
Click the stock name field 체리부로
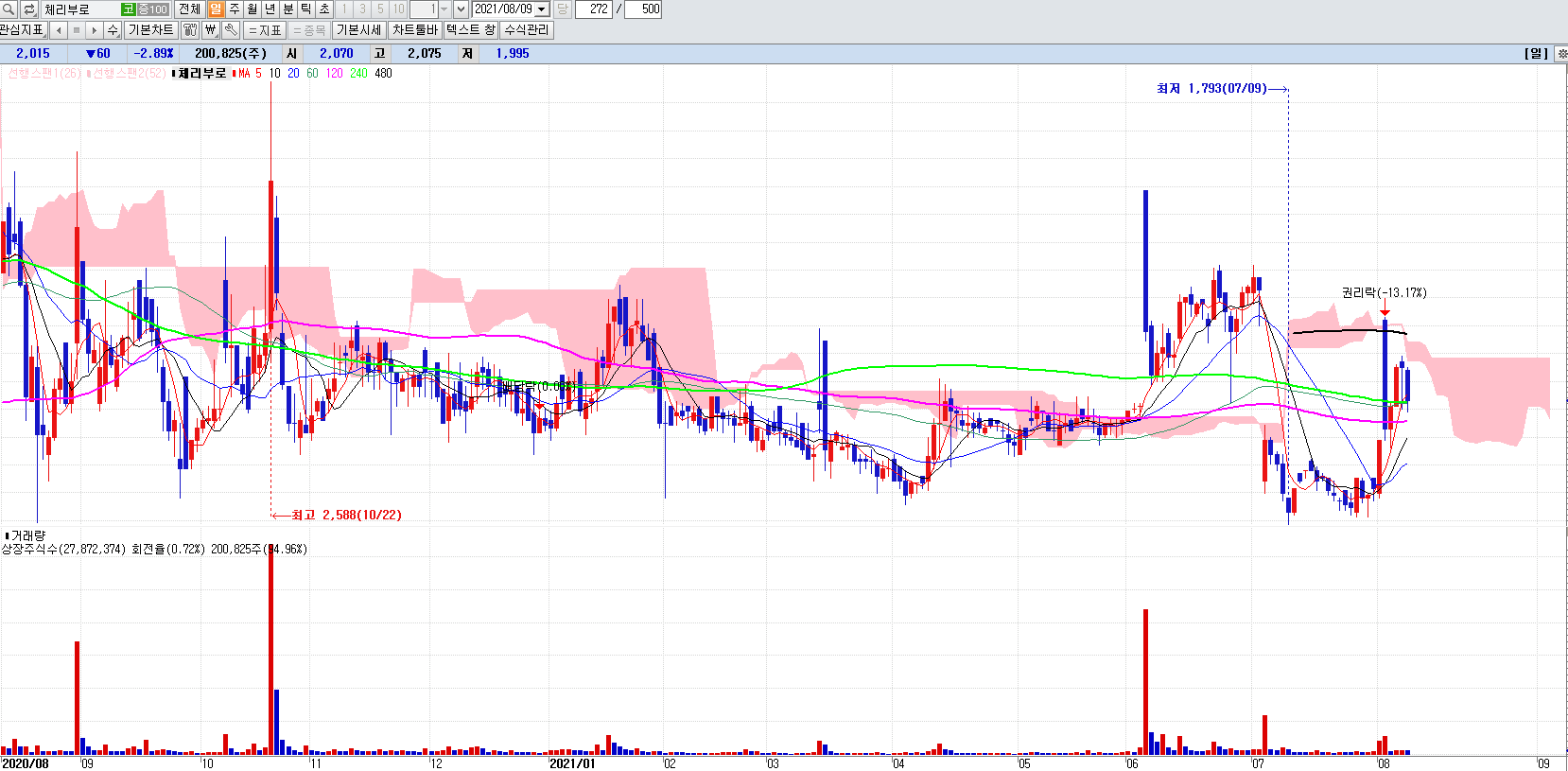(x=81, y=9)
